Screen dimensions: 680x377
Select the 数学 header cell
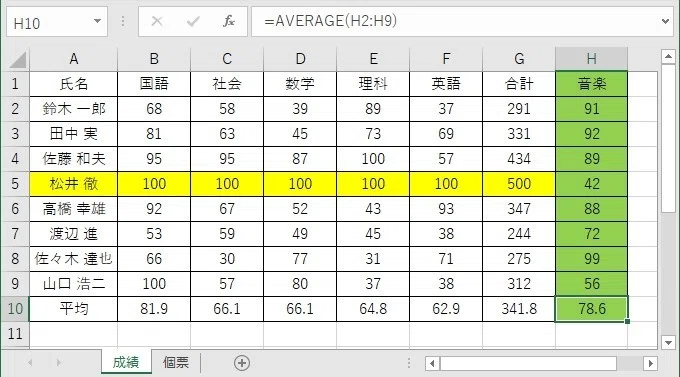pos(300,84)
